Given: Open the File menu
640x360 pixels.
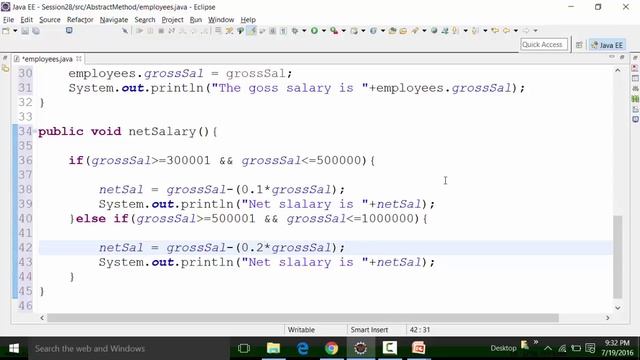Looking at the screenshot, I should pos(8,20).
